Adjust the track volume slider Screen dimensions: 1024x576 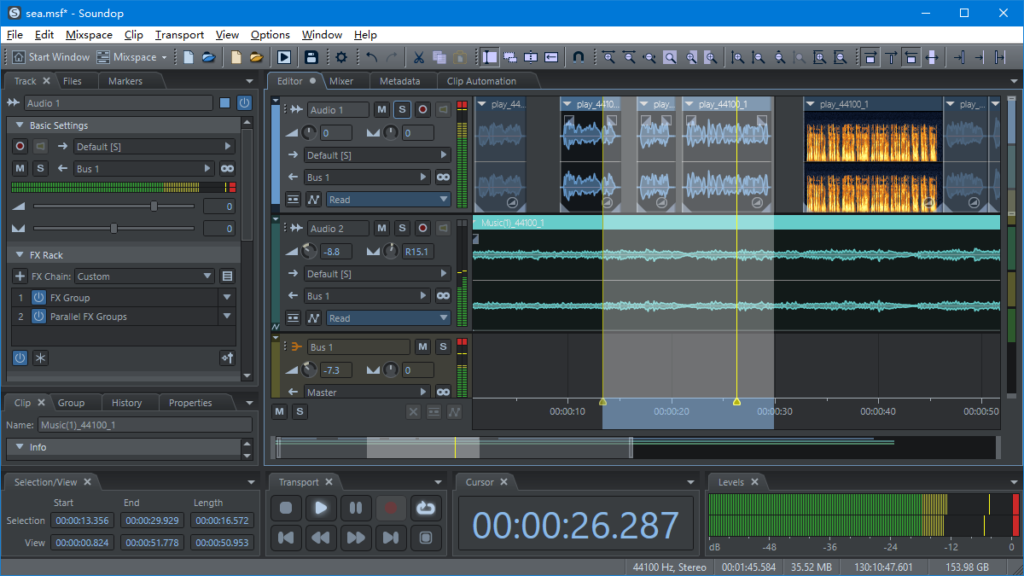(x=154, y=206)
